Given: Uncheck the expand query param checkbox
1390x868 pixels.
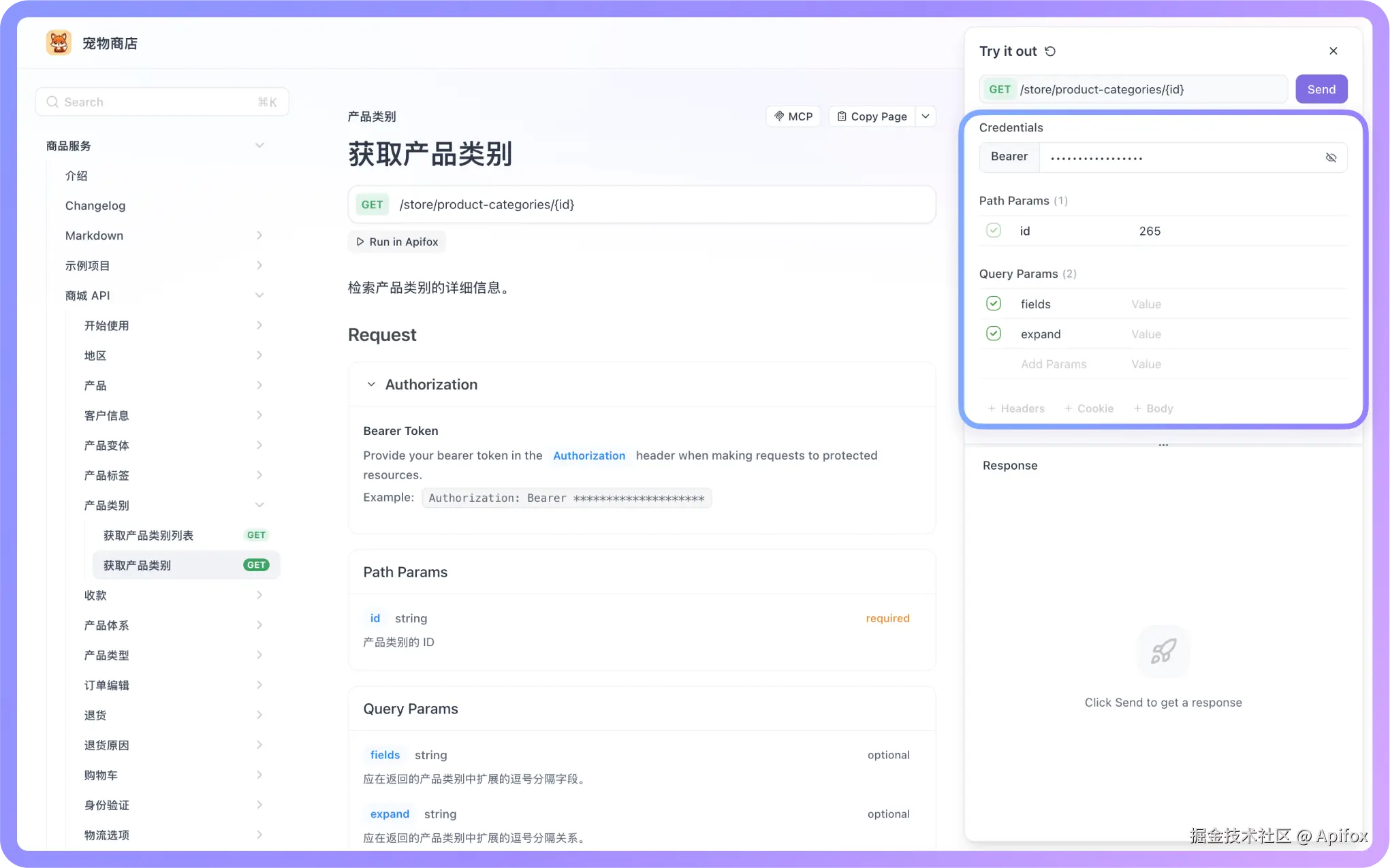Looking at the screenshot, I should pyautogui.click(x=993, y=334).
